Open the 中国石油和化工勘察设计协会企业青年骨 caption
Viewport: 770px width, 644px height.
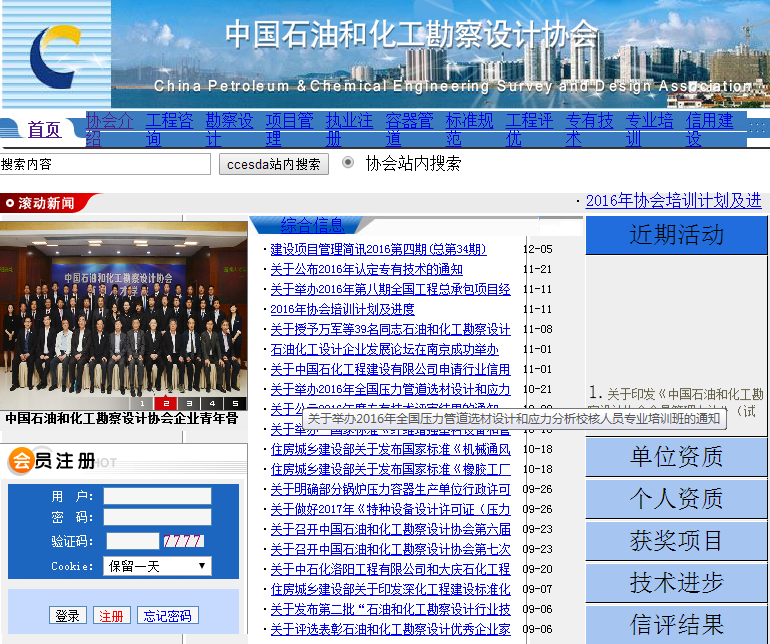[122, 418]
